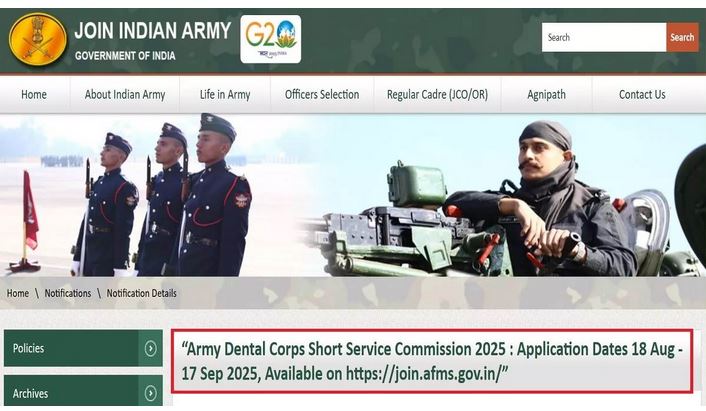
Task: Click the Policies arrow circle icon
Action: coord(151,349)
